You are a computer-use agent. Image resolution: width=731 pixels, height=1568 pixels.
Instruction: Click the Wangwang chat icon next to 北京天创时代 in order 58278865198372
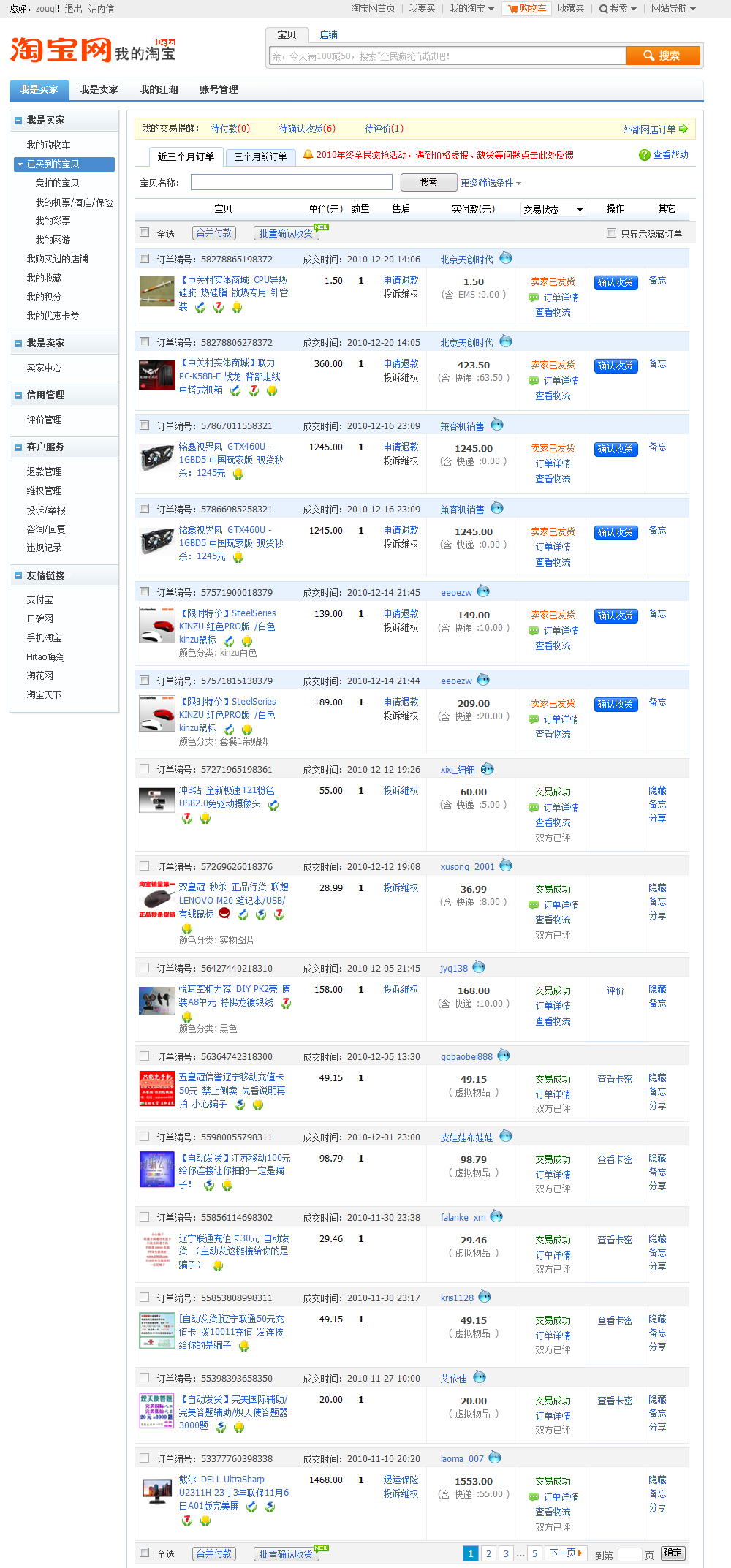506,258
